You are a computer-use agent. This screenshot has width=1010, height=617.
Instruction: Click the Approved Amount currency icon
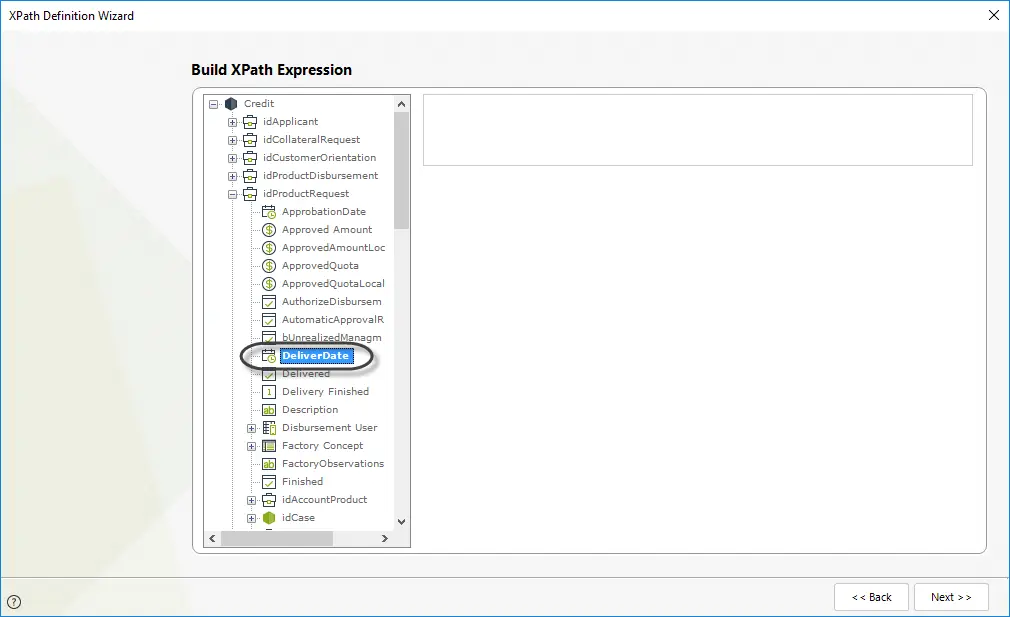pyautogui.click(x=269, y=230)
